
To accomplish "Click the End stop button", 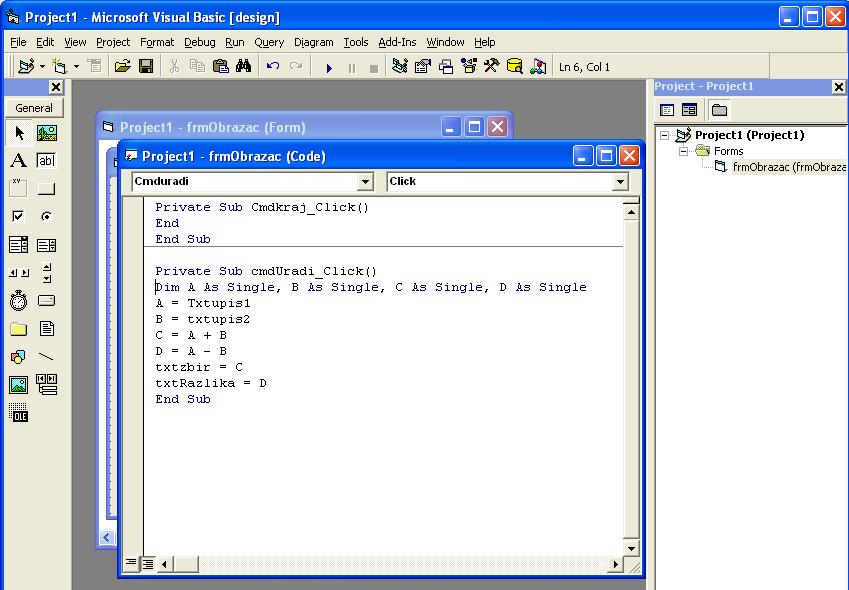I will pyautogui.click(x=374, y=68).
